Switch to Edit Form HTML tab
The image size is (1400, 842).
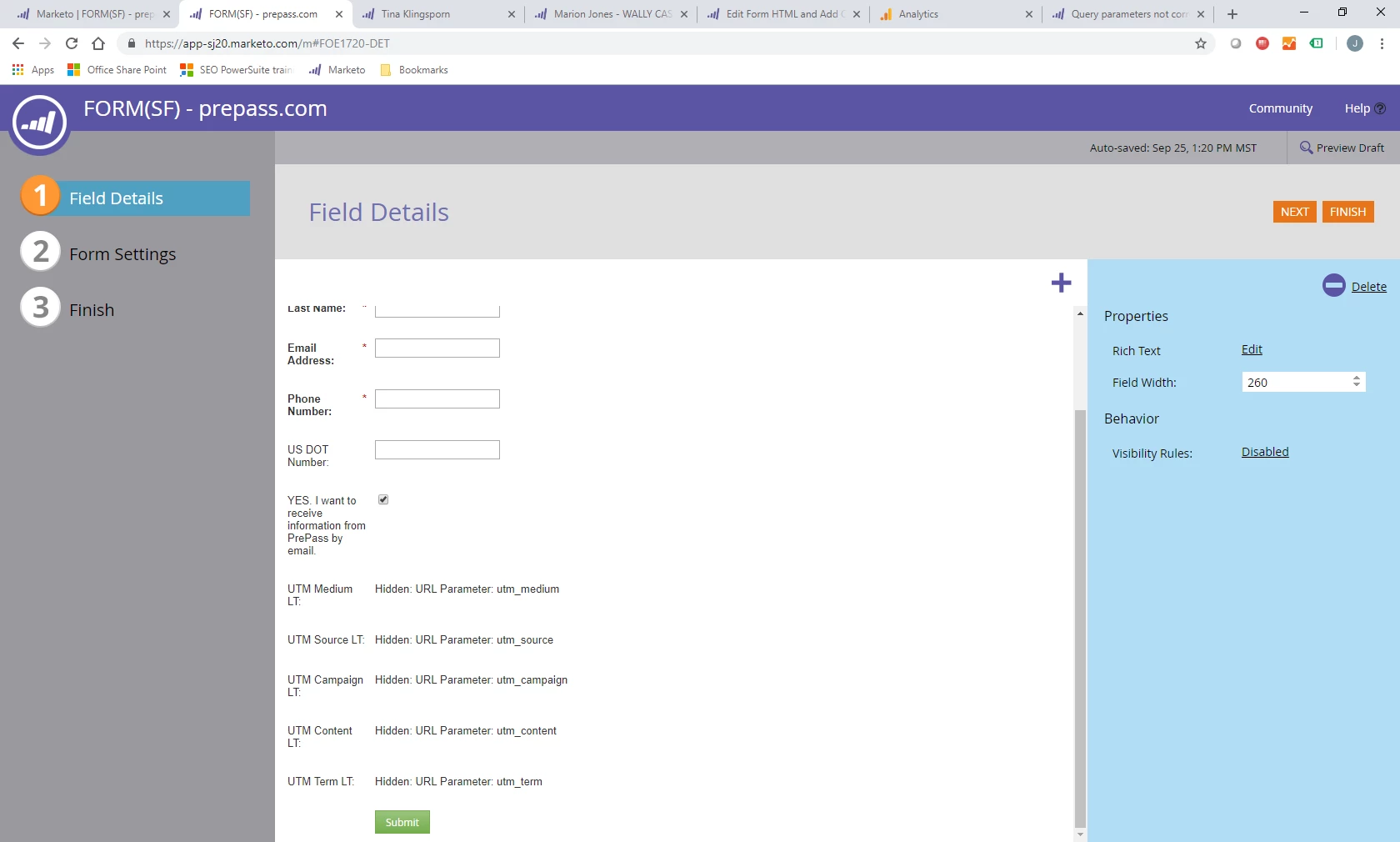coord(783,14)
